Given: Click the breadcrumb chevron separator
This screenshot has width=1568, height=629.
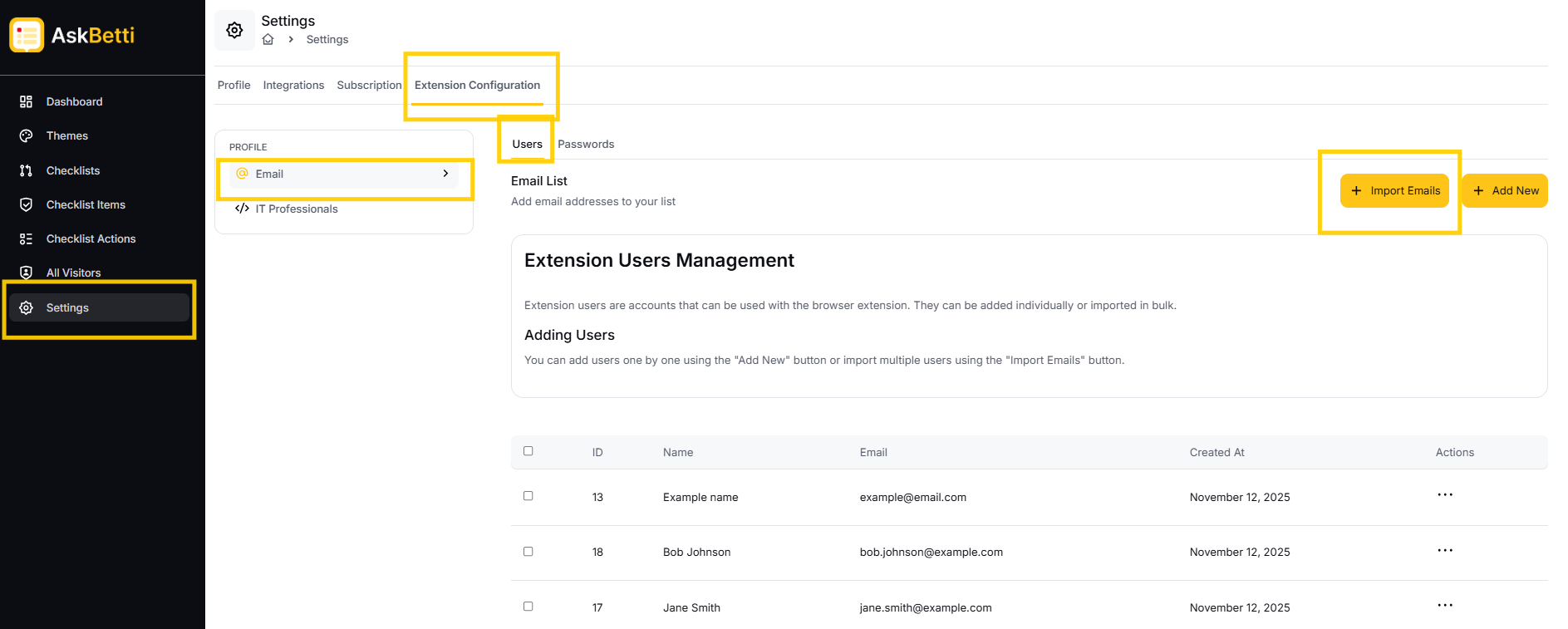Looking at the screenshot, I should coord(291,39).
